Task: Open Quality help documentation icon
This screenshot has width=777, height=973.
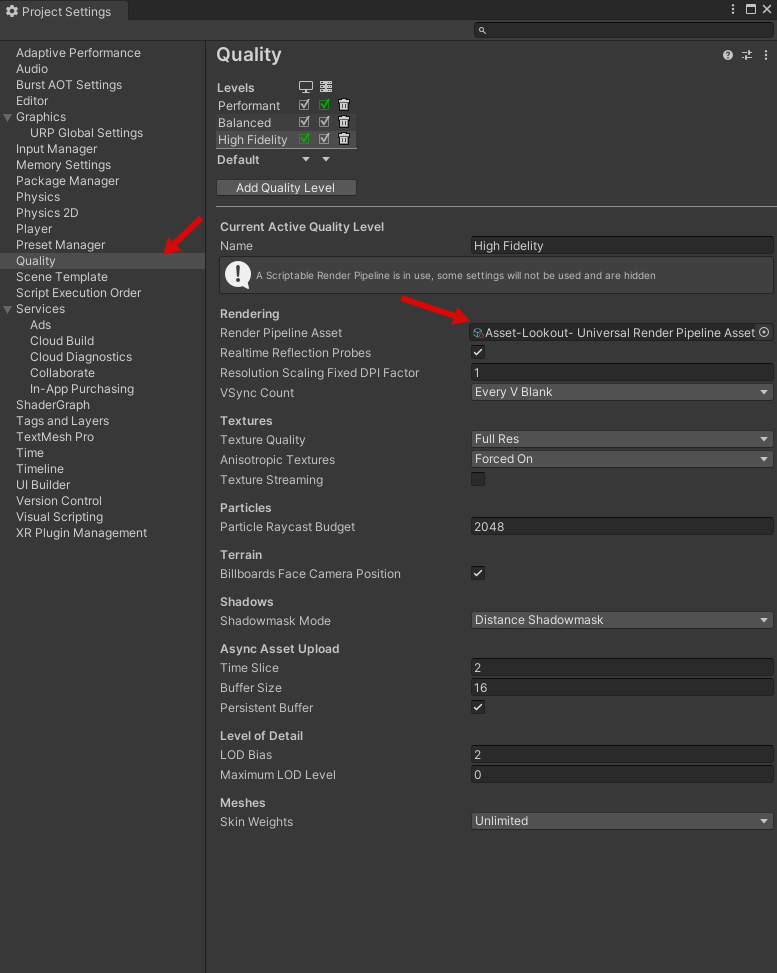Action: 728,55
